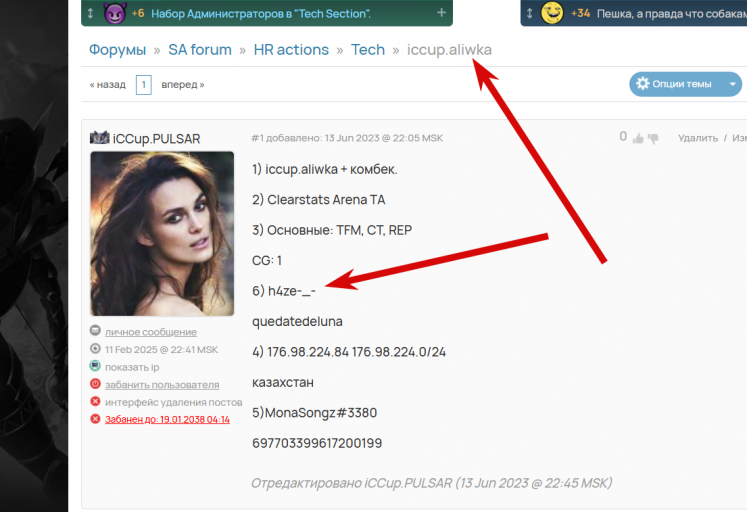This screenshot has width=747, height=512.
Task: Click the iccup.aliwka breadcrumb title
Action: [449, 50]
